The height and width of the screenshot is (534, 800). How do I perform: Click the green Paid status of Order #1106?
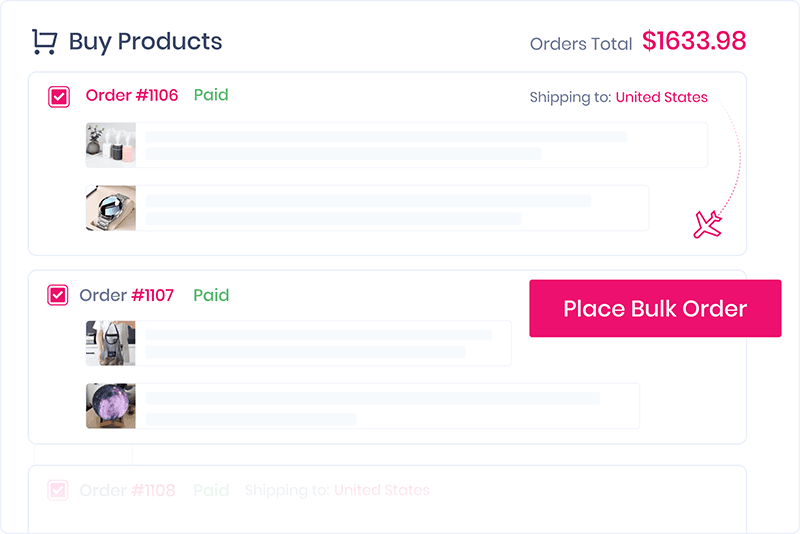pyautogui.click(x=211, y=95)
